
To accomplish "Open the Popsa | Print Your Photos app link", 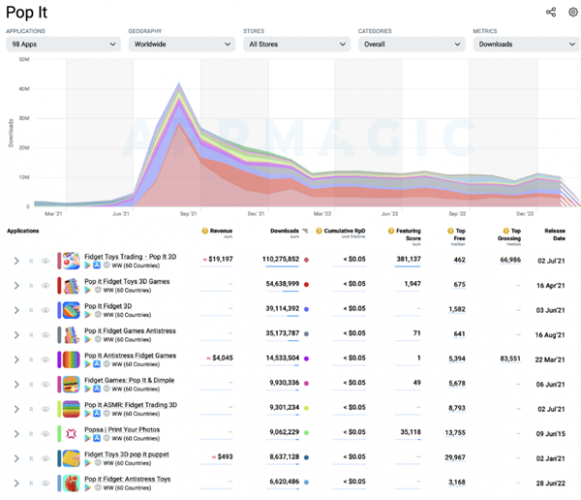I will pyautogui.click(x=122, y=430).
